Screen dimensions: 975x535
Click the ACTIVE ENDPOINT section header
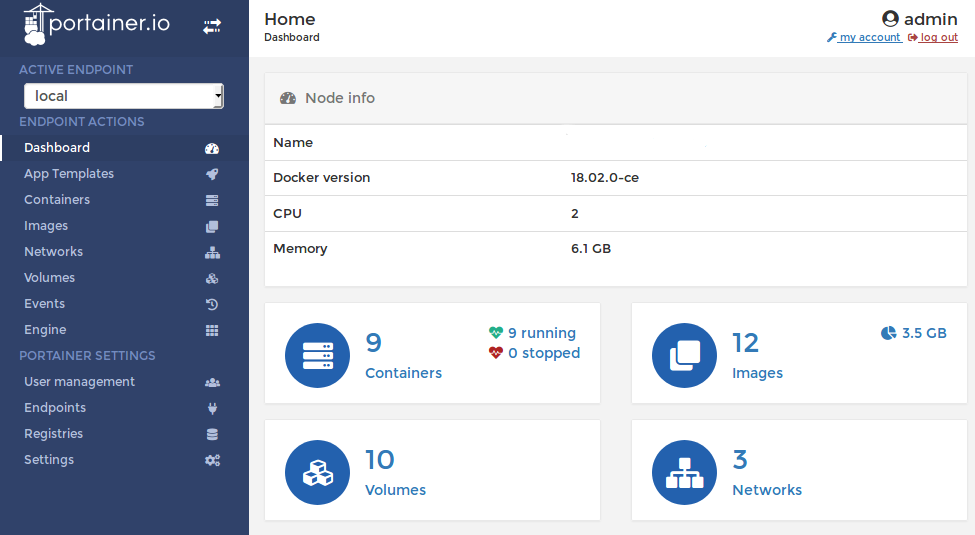point(76,70)
